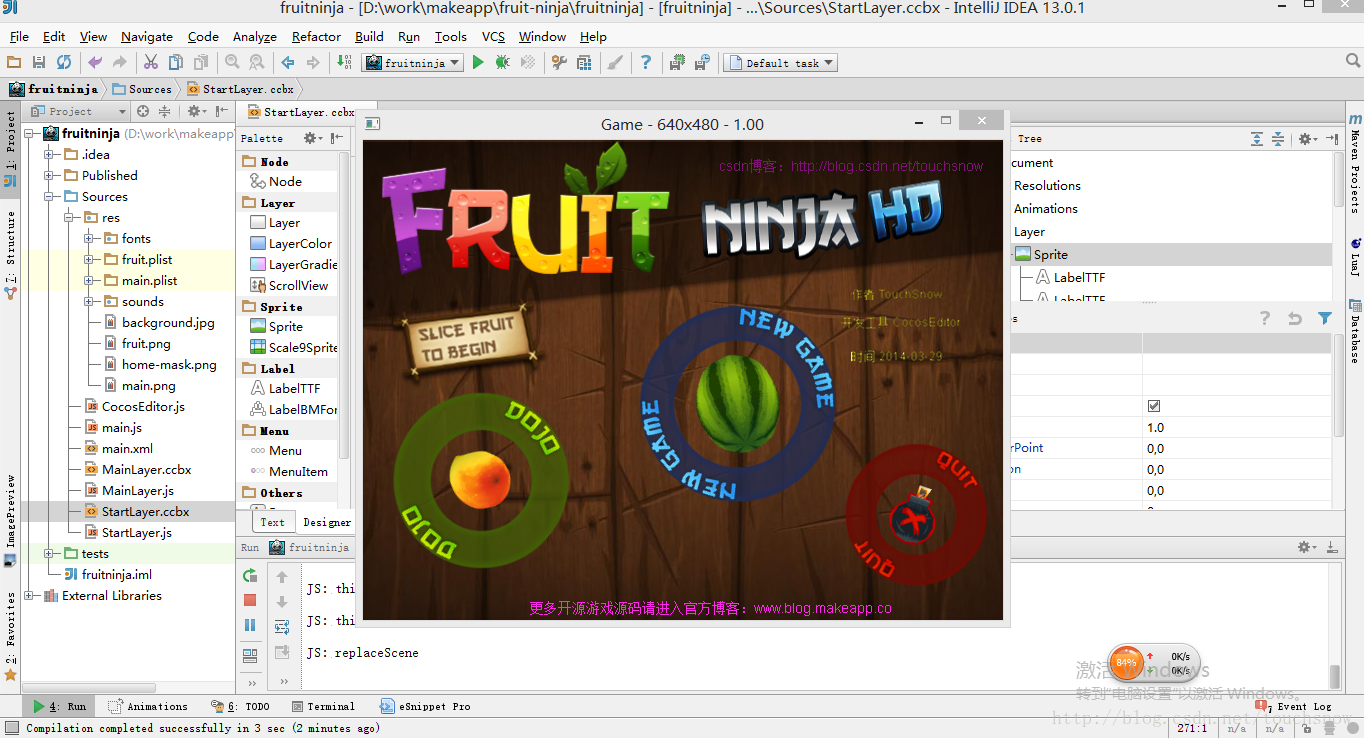The width and height of the screenshot is (1364, 738).
Task: Toggle use soft wraps in Run console
Action: click(x=282, y=627)
